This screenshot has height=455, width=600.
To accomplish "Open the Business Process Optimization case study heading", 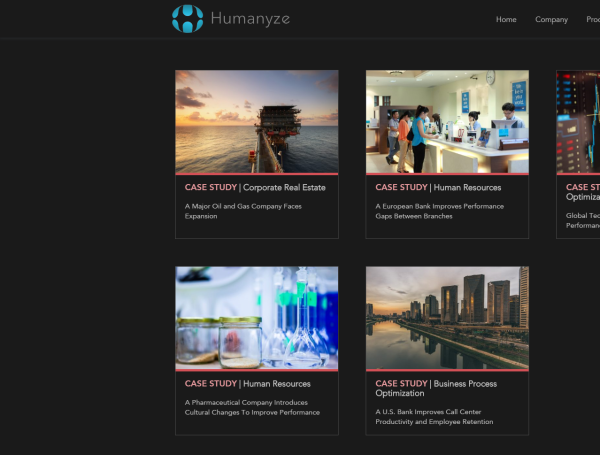I will 436,388.
